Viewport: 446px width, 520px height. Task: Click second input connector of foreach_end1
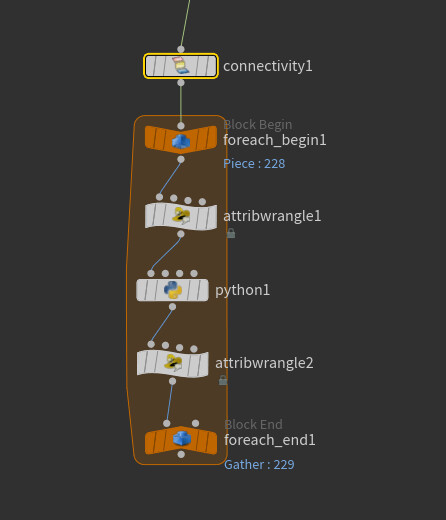click(196, 423)
